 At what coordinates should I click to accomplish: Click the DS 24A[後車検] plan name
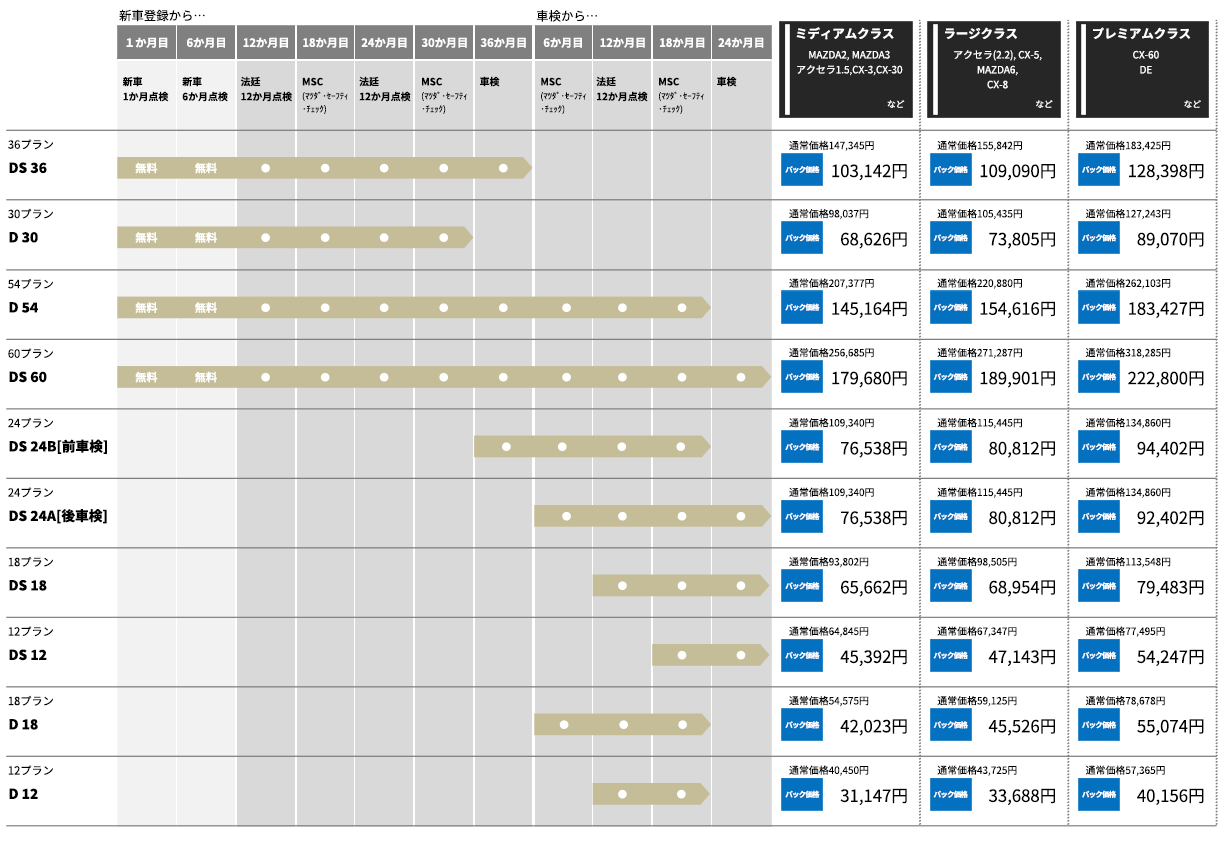(x=58, y=516)
